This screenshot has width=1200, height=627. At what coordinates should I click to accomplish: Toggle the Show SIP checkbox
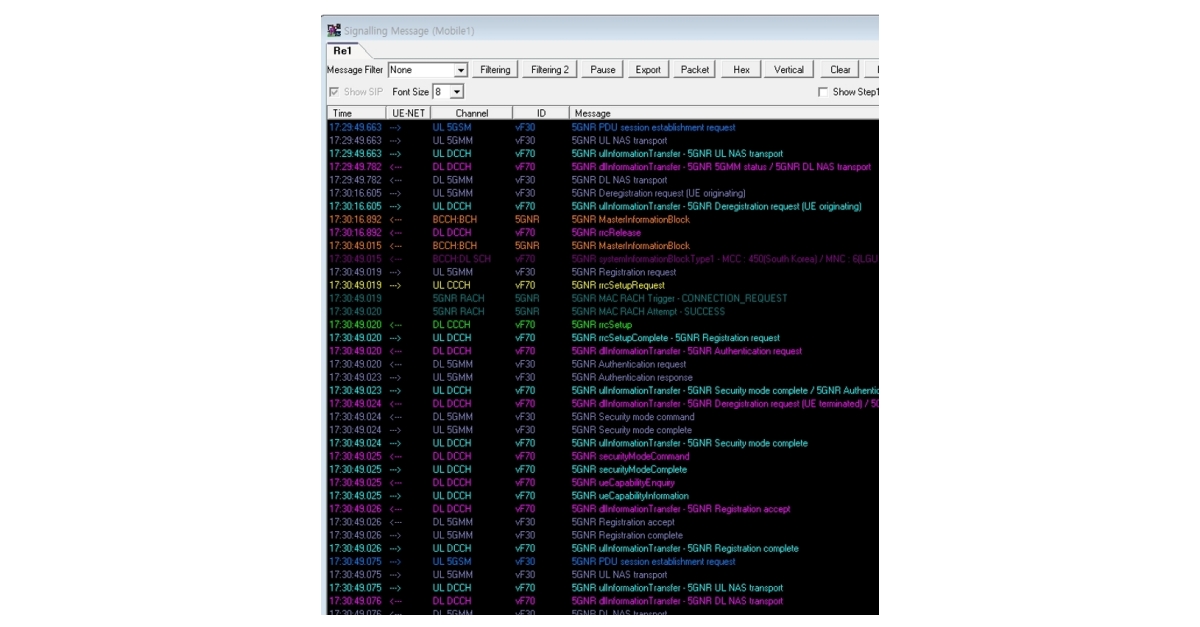(334, 92)
